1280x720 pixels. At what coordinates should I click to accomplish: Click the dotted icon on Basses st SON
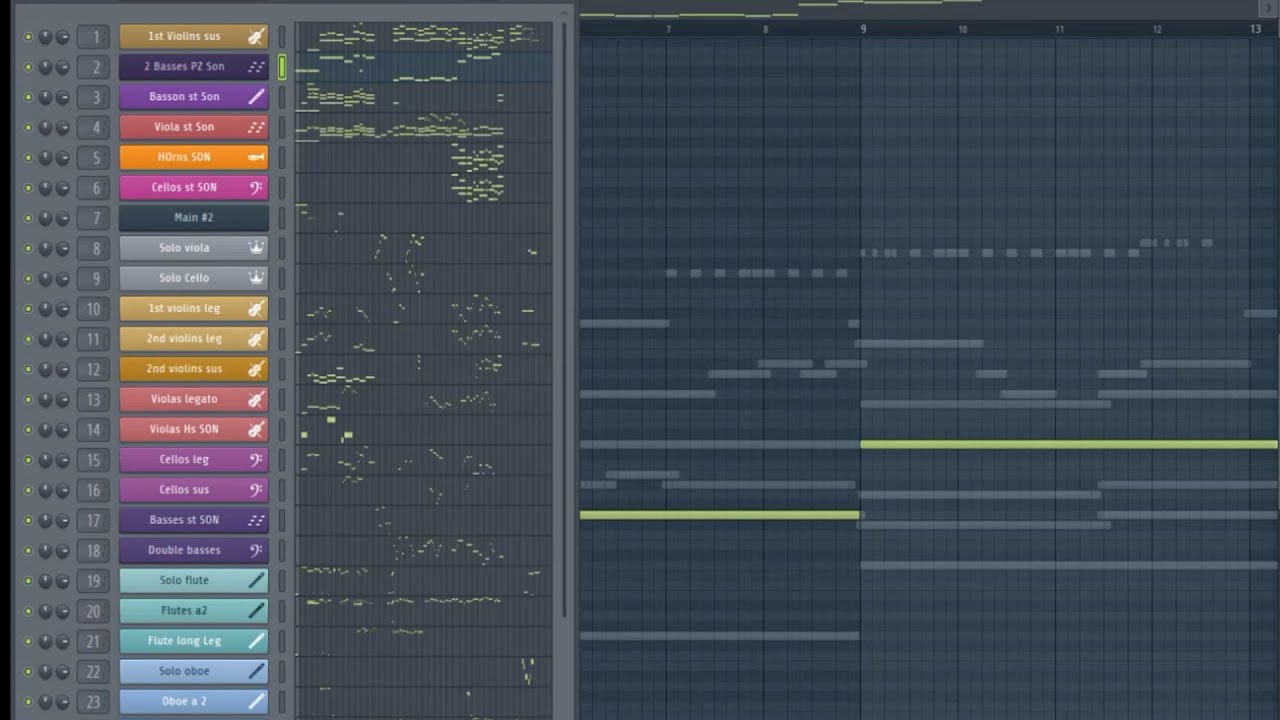[256, 520]
